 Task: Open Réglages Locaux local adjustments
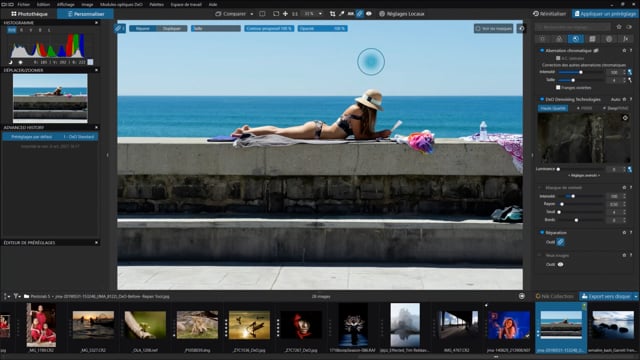coord(402,14)
